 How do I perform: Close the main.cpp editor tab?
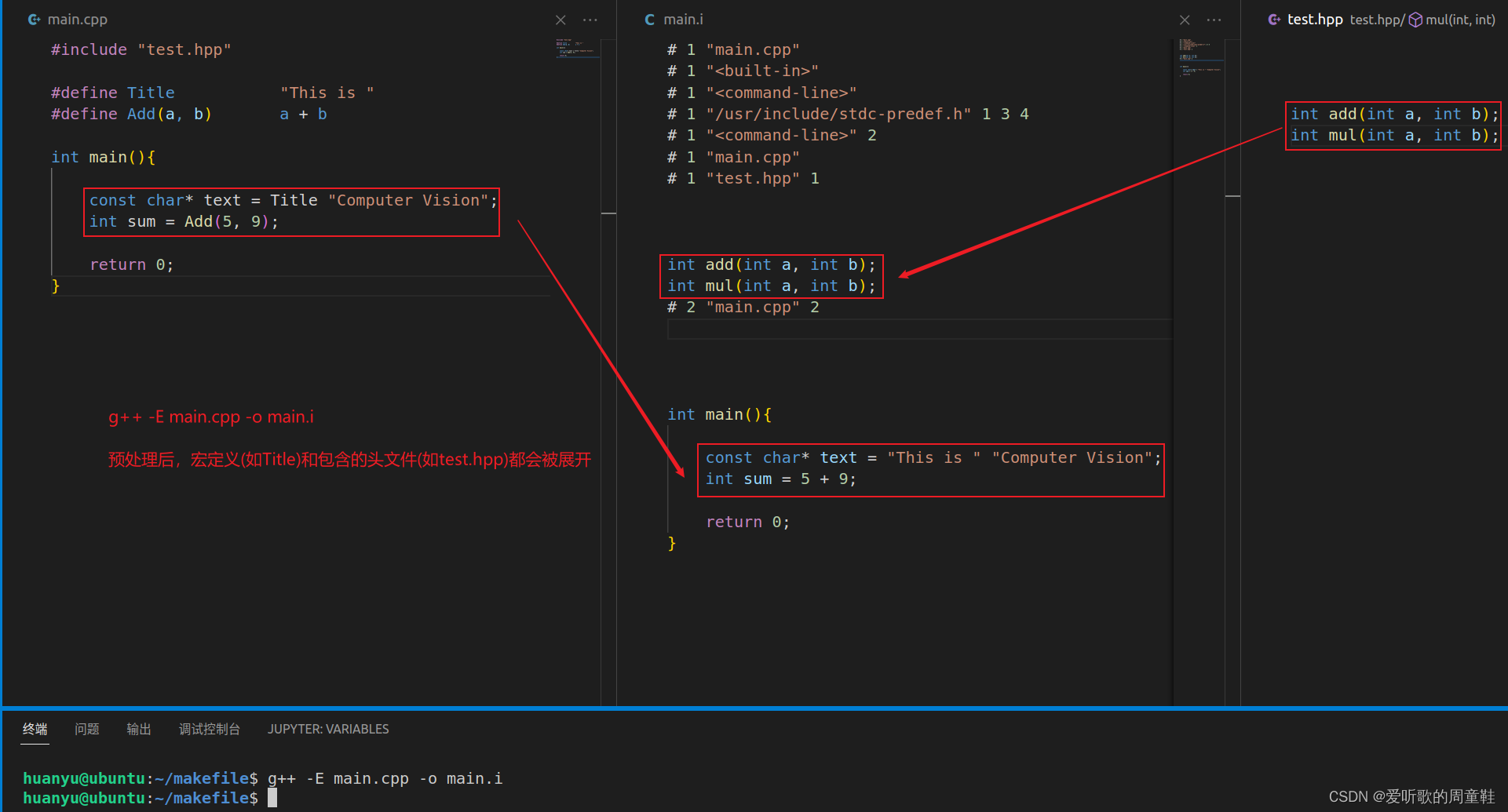click(560, 20)
